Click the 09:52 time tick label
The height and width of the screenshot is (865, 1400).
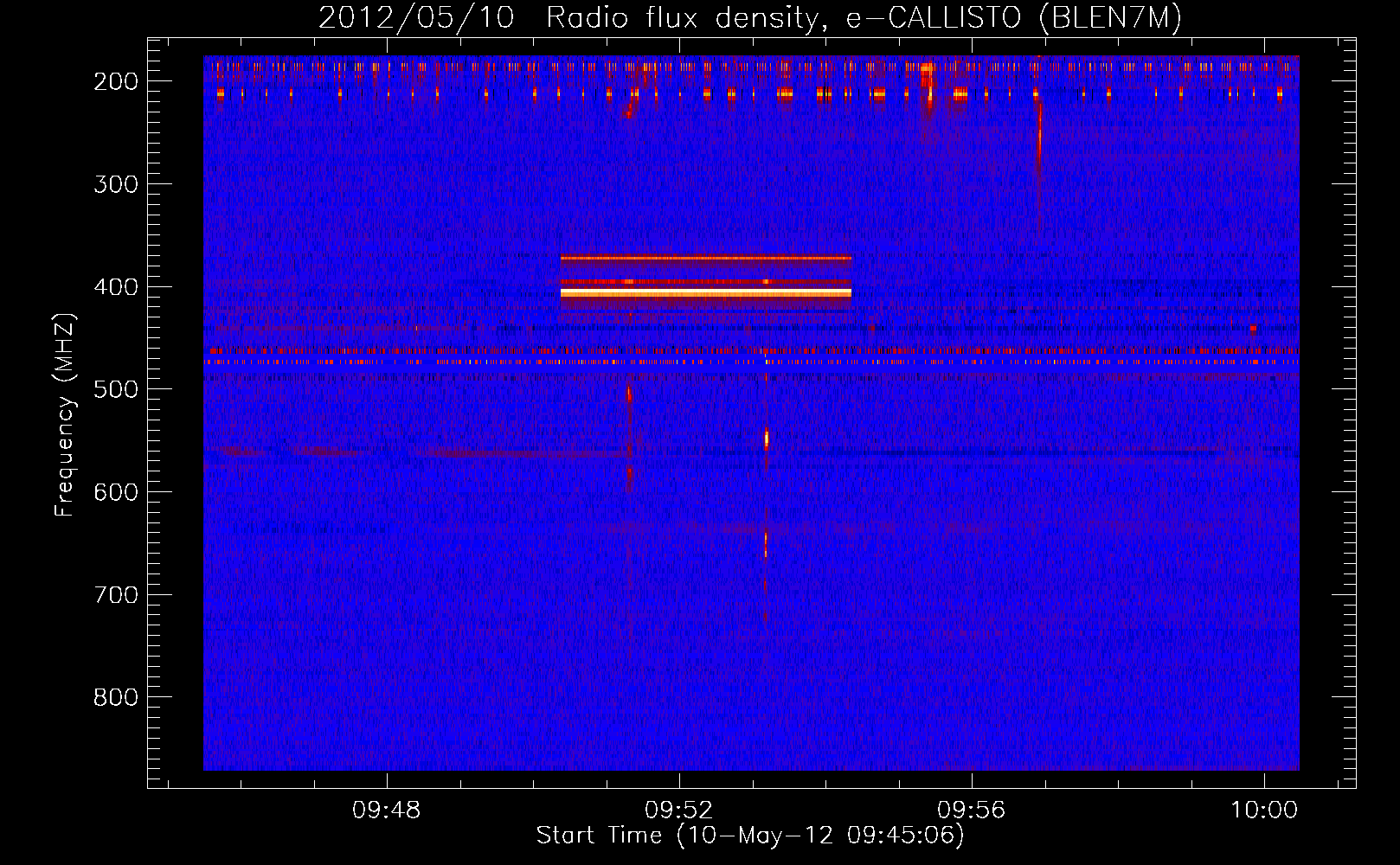tap(679, 811)
